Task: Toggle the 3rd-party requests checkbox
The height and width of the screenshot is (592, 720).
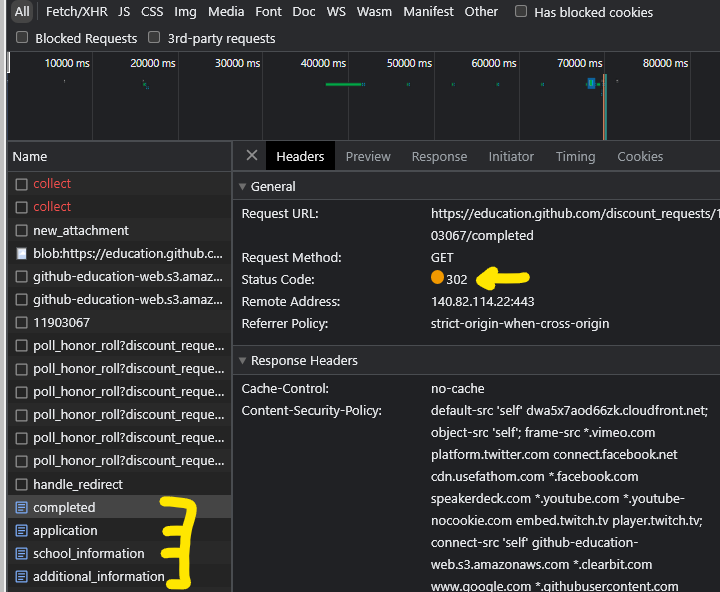Action: point(154,37)
